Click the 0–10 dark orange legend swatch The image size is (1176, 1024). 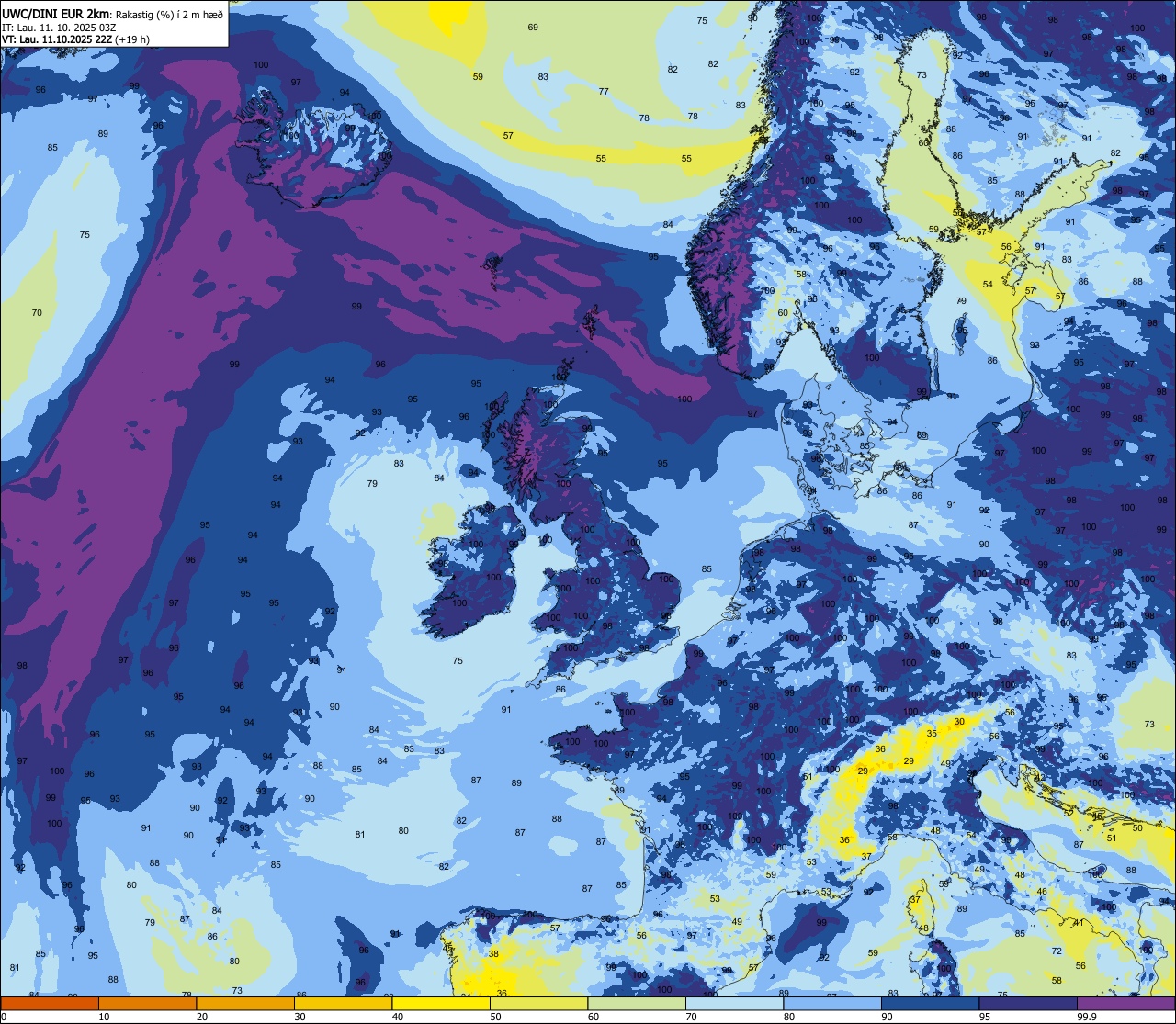(x=50, y=1003)
